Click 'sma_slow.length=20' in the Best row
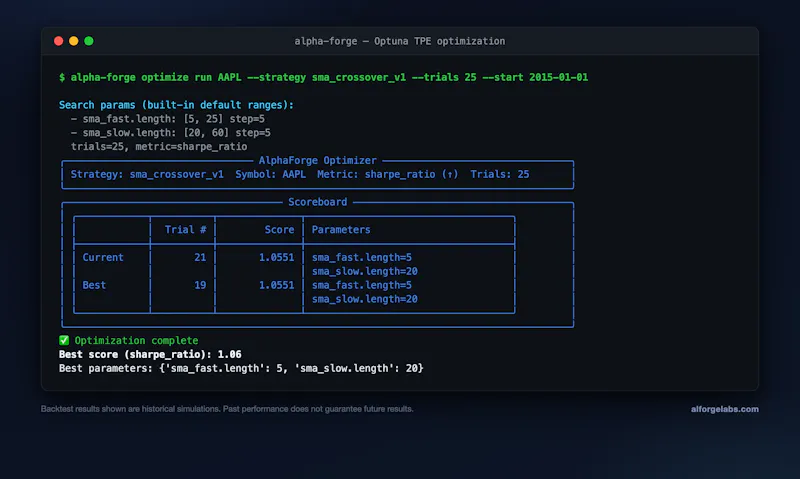Screen dimensions: 800x479 pyautogui.click(x=364, y=299)
